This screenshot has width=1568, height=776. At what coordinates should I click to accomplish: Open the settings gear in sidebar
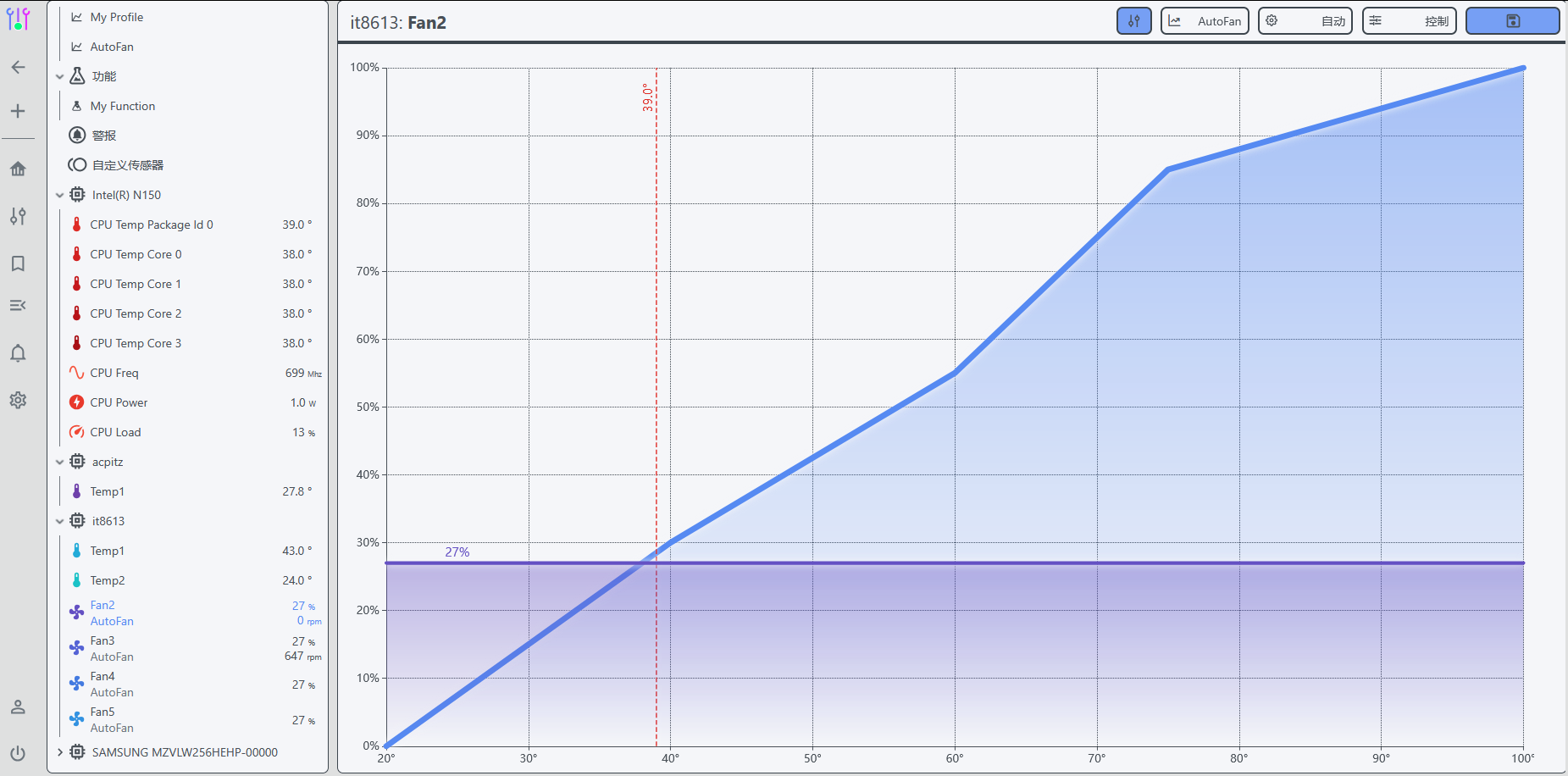pos(18,400)
